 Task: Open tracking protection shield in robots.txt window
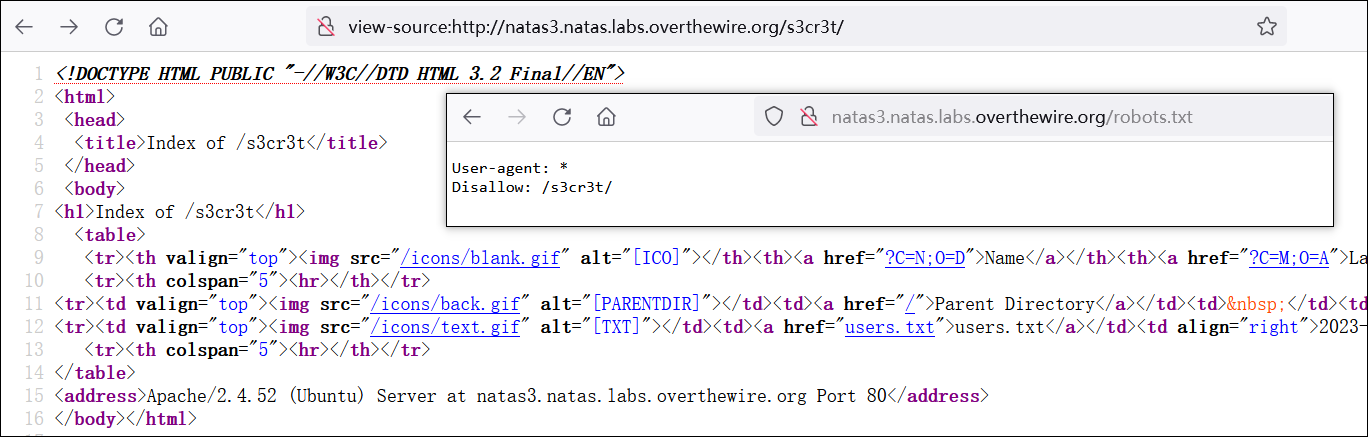(773, 117)
